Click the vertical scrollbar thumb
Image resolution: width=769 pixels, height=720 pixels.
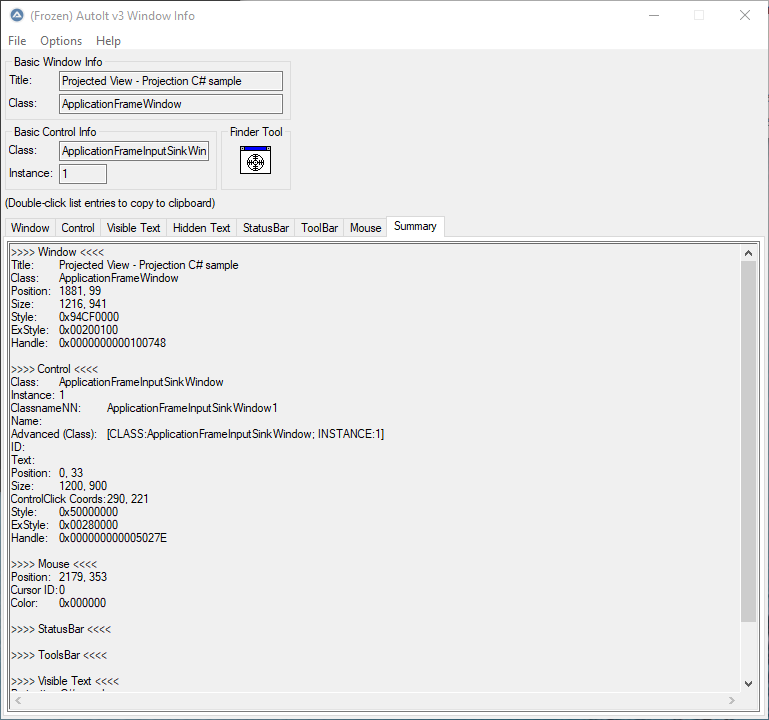click(x=748, y=441)
